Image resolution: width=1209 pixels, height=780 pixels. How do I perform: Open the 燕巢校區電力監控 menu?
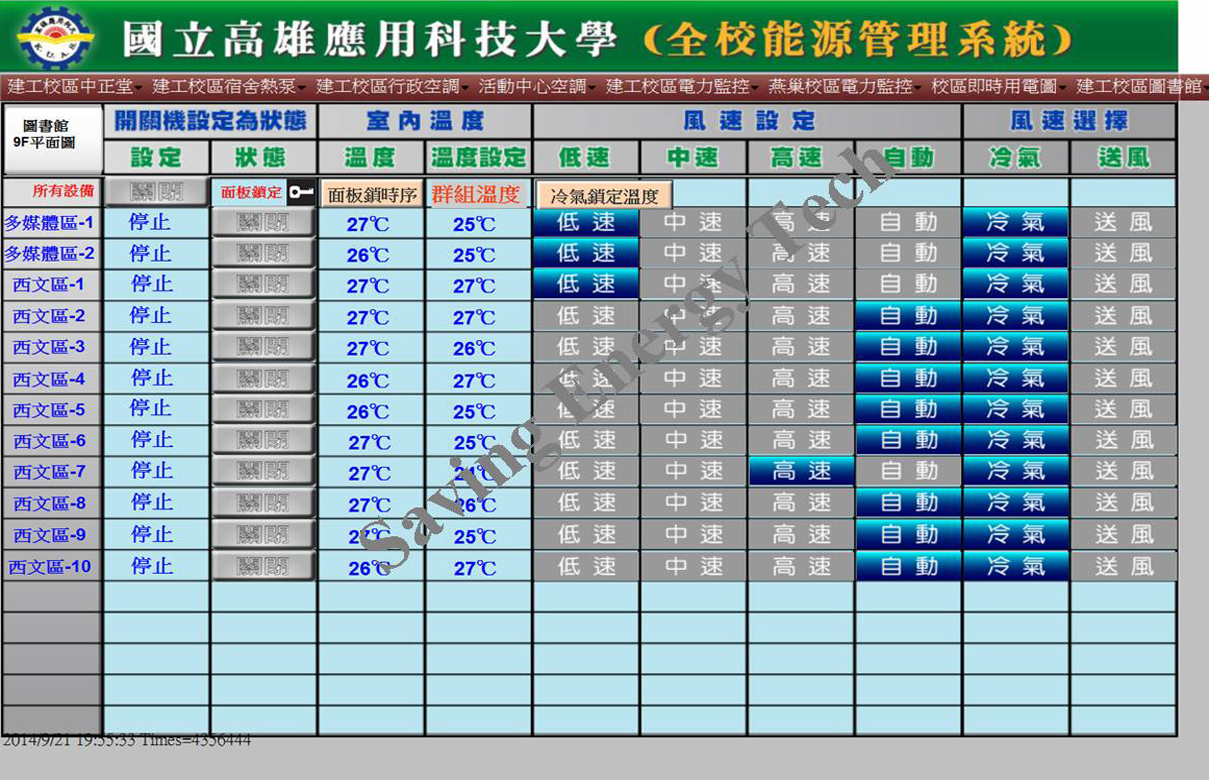click(845, 87)
